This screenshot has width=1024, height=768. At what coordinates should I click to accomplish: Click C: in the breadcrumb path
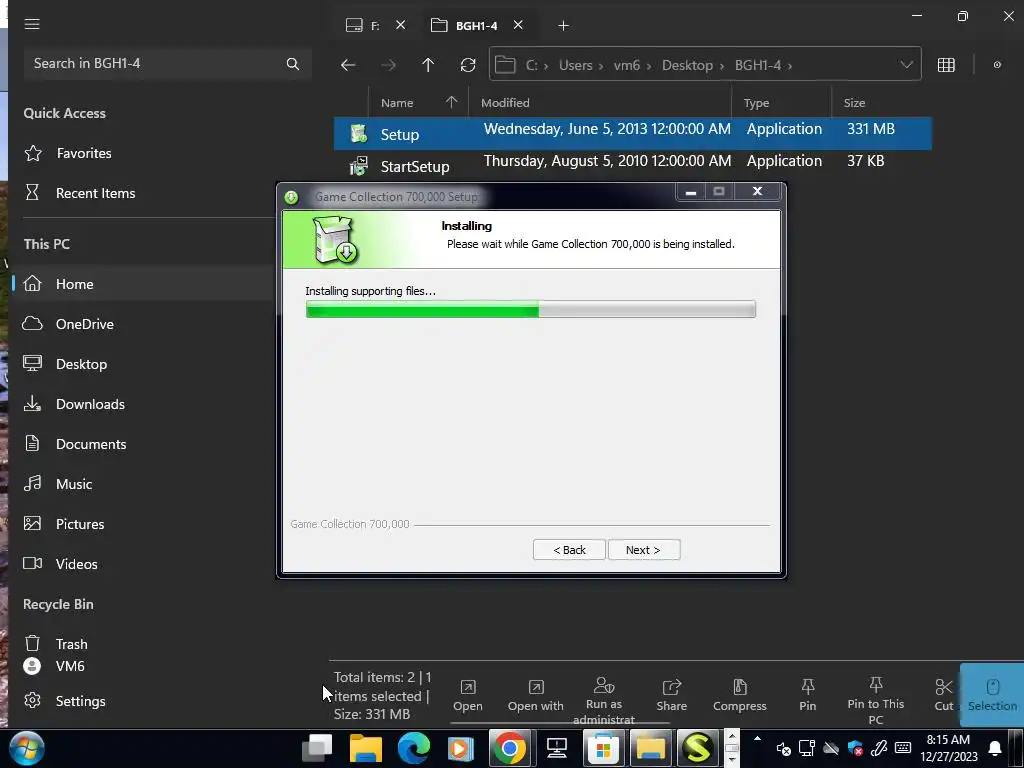(532, 65)
